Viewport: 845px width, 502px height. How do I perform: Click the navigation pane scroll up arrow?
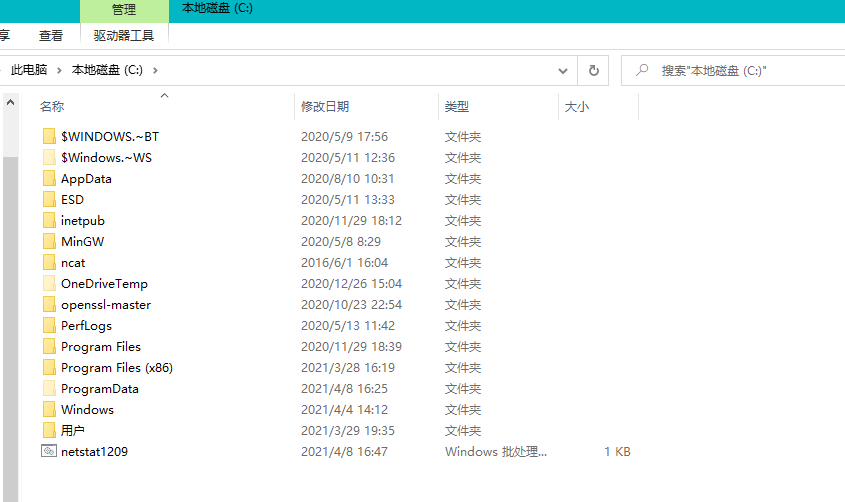[10, 102]
